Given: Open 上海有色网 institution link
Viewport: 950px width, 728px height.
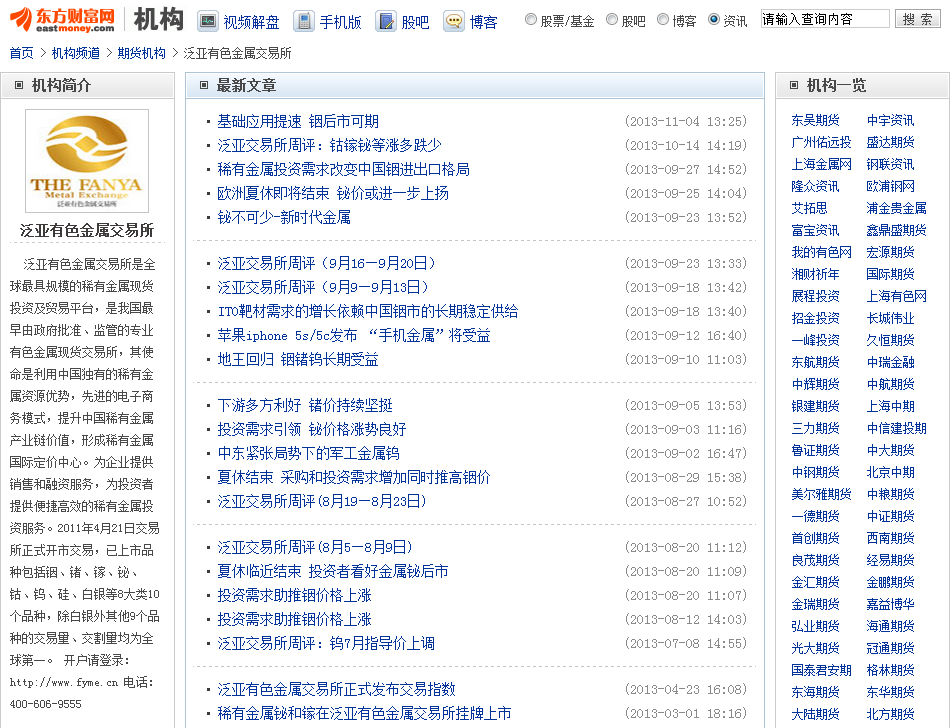Looking at the screenshot, I should pyautogui.click(x=897, y=296).
